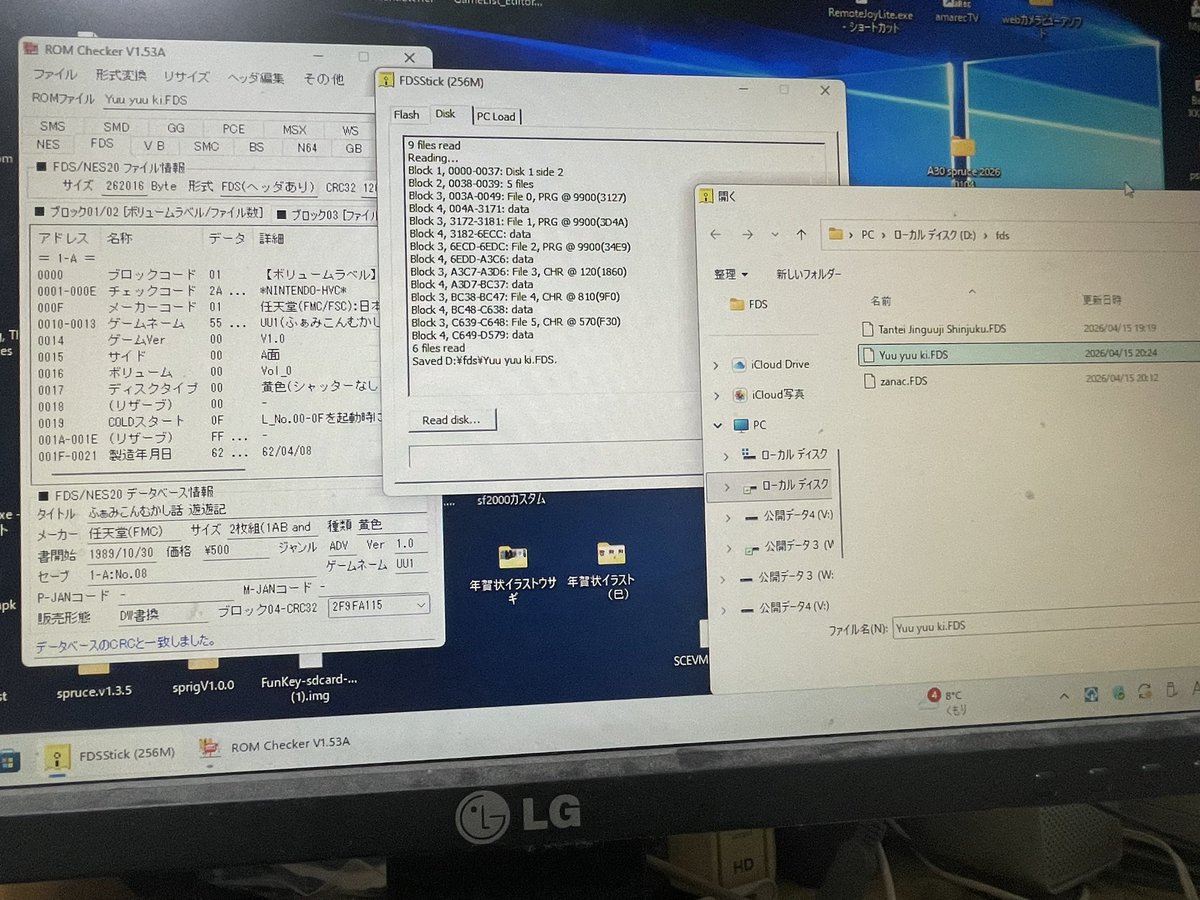1200x900 pixels.
Task: Switch to the SMC tab in ROM Checker
Action: (x=206, y=146)
